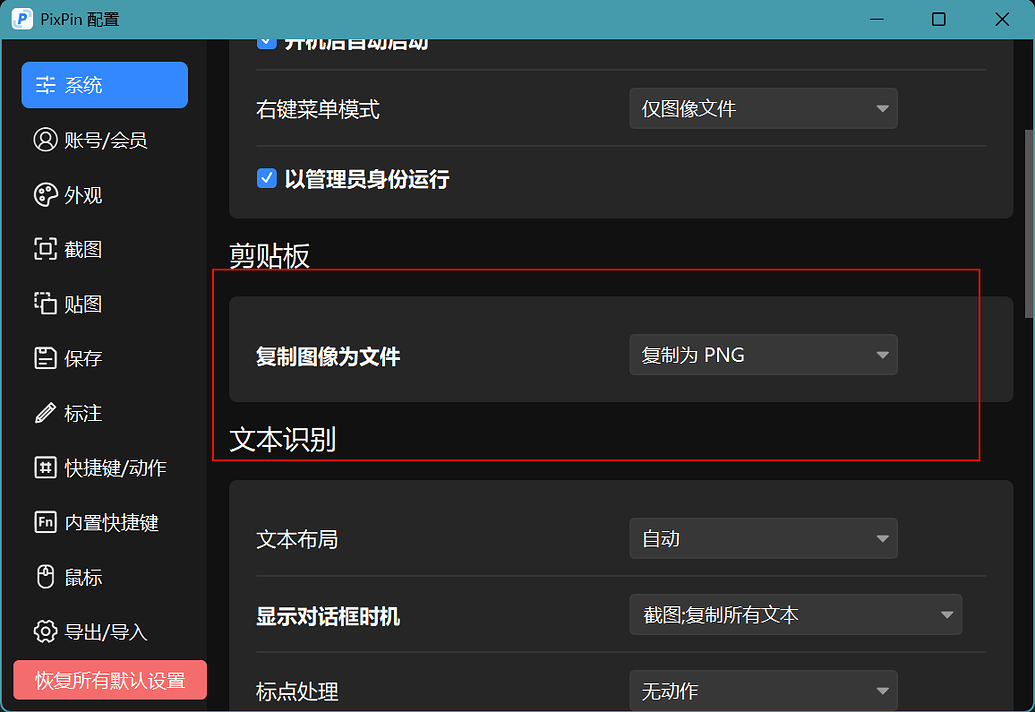Click the 外观 palette icon

click(46, 195)
